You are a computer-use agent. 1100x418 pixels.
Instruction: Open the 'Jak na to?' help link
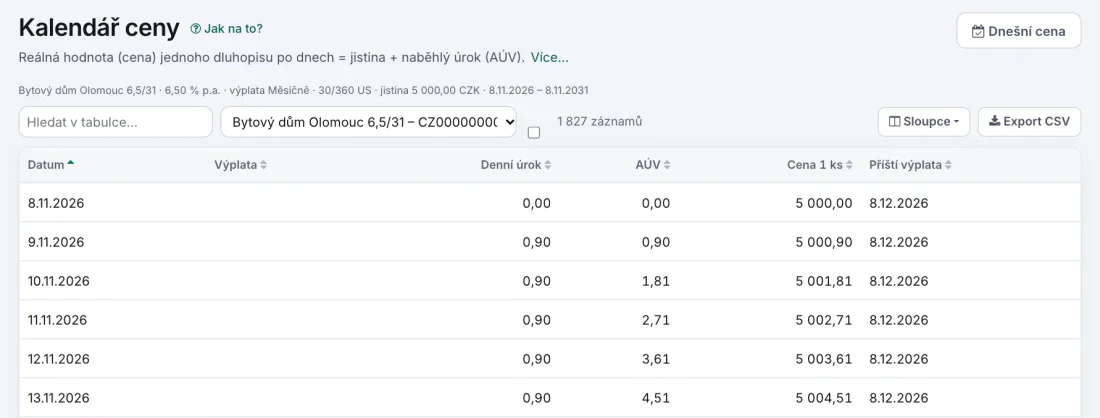pyautogui.click(x=227, y=29)
